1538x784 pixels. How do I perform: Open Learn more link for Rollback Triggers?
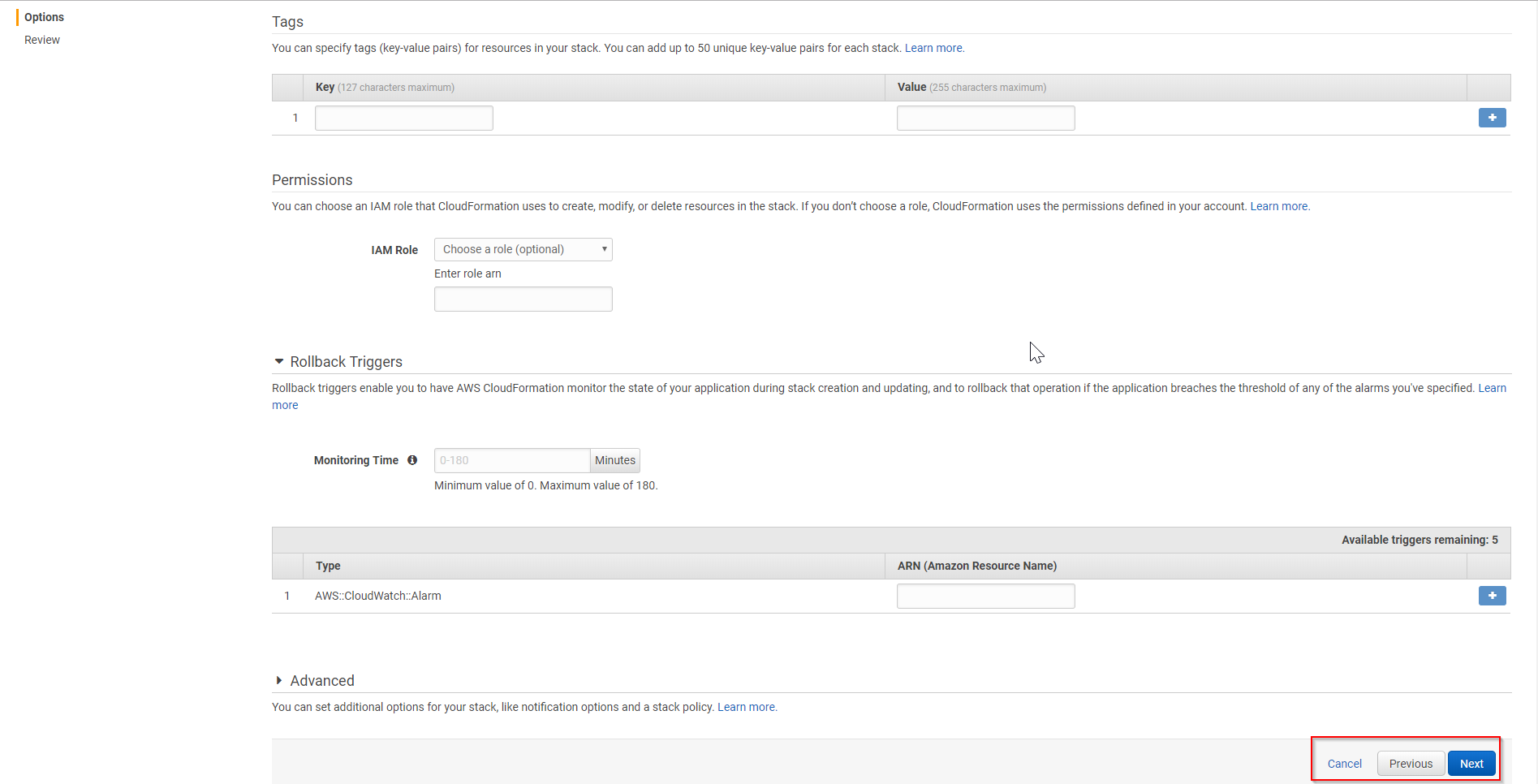click(1492, 388)
